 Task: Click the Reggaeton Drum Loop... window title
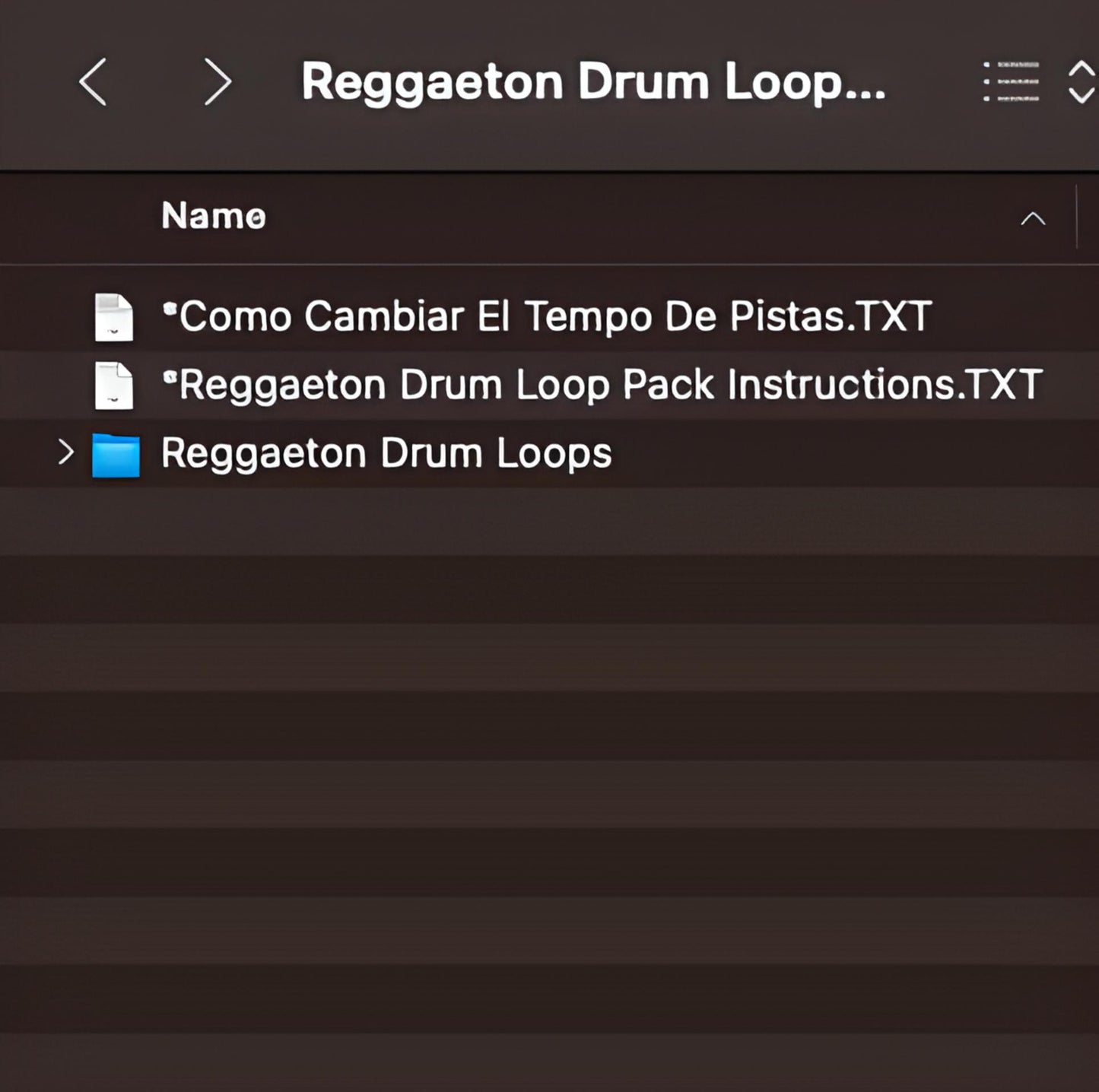click(x=594, y=82)
